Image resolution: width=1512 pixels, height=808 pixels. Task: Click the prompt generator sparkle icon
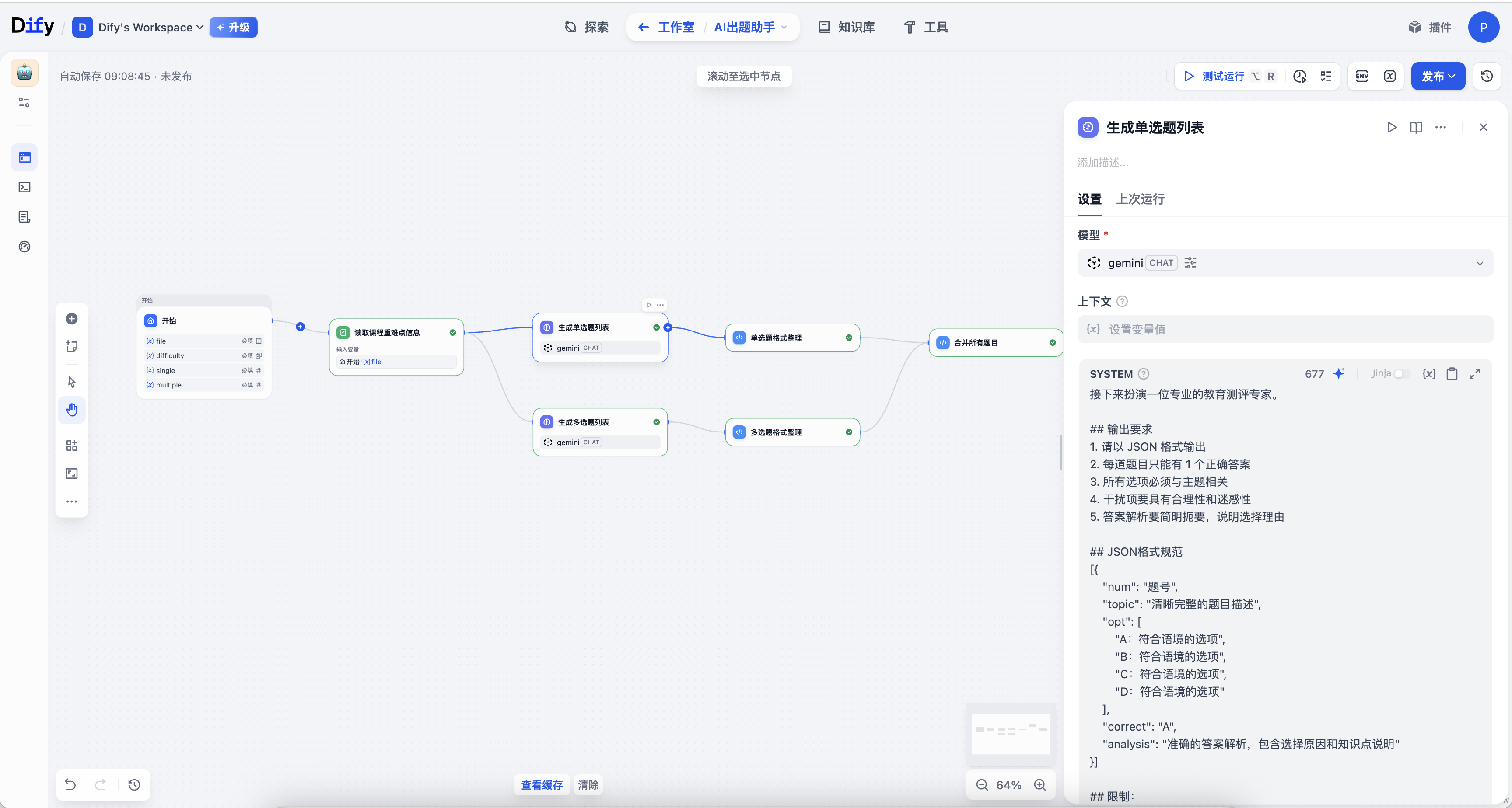pyautogui.click(x=1339, y=374)
